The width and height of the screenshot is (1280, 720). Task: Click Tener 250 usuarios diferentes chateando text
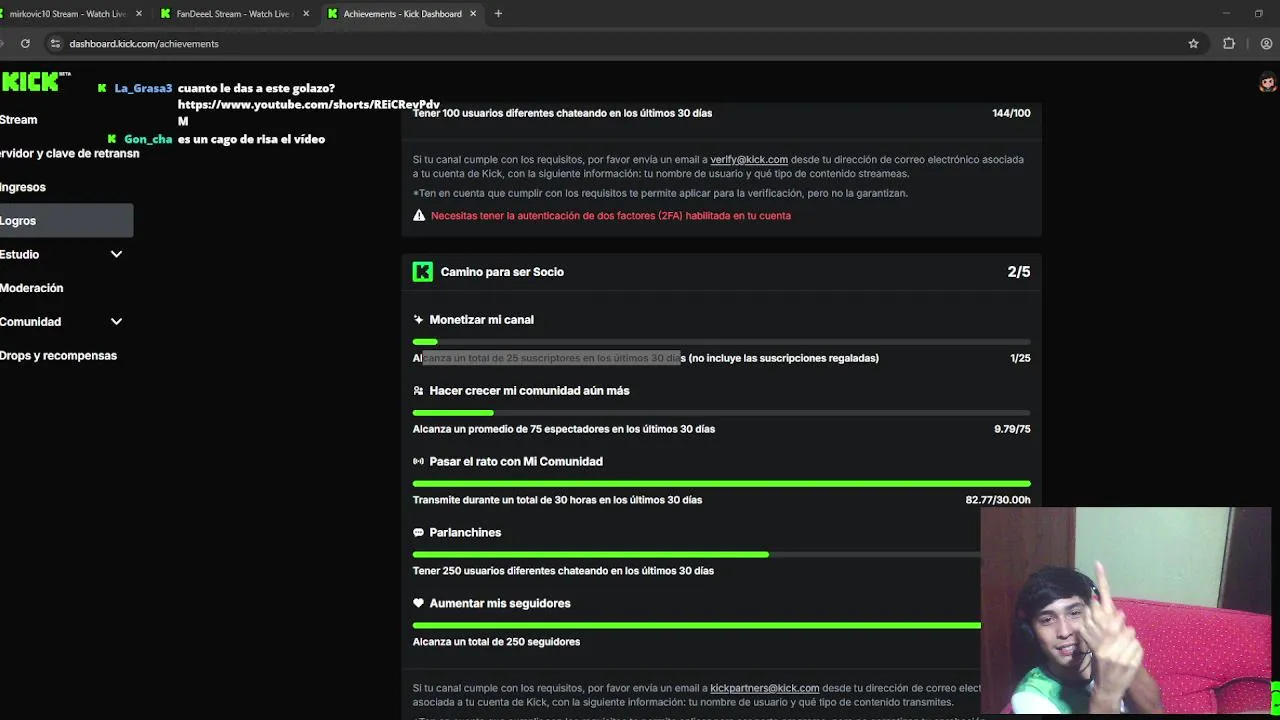pos(563,571)
